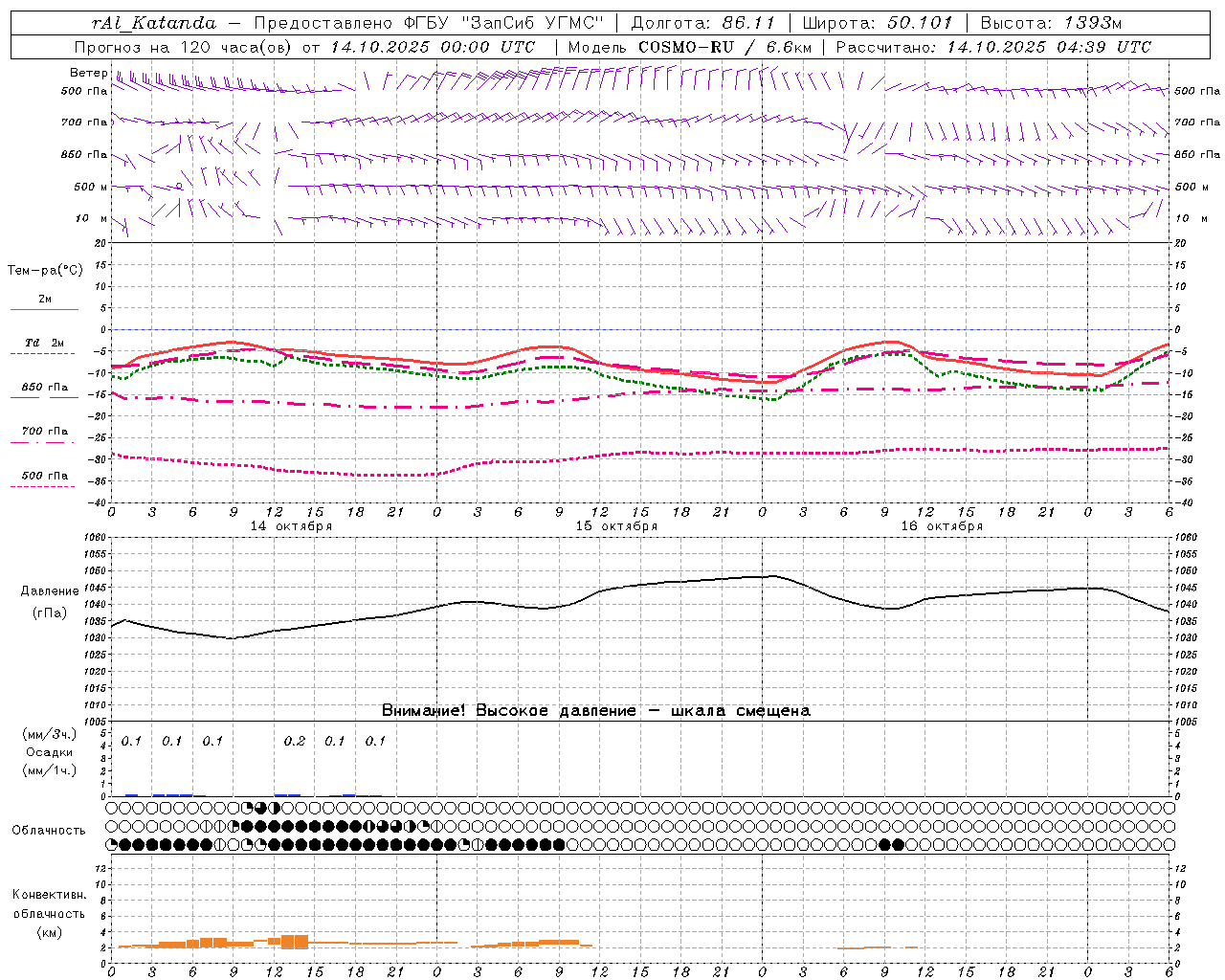Click the '0.2' precipitation value

(x=295, y=741)
